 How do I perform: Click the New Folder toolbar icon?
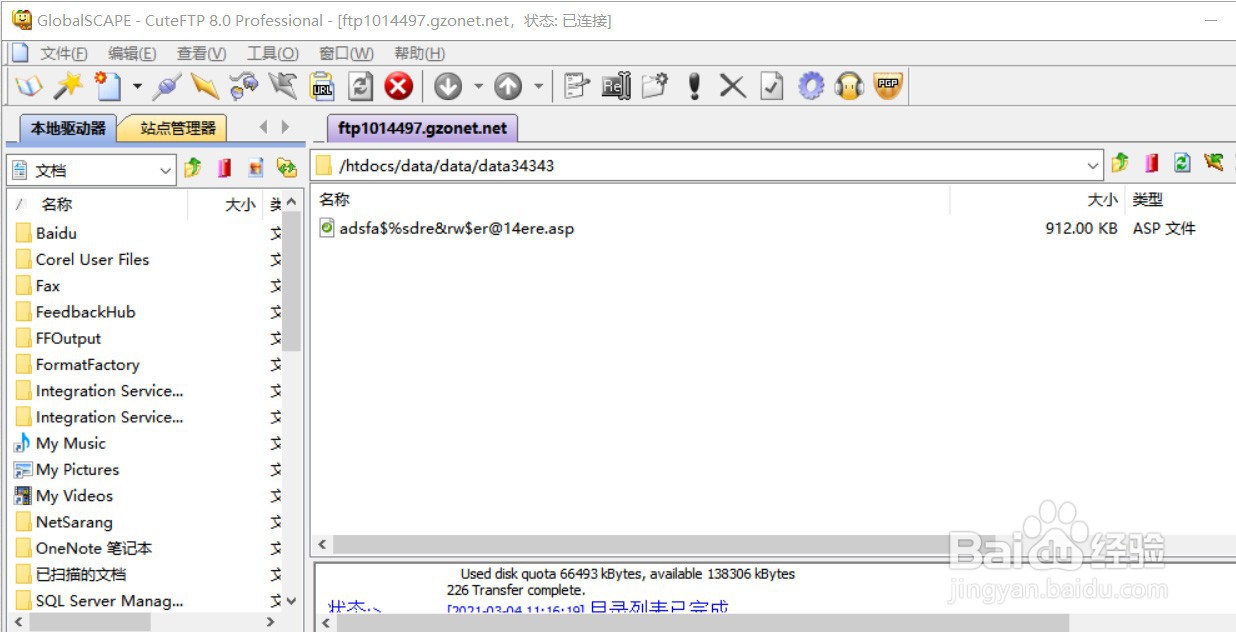(655, 86)
